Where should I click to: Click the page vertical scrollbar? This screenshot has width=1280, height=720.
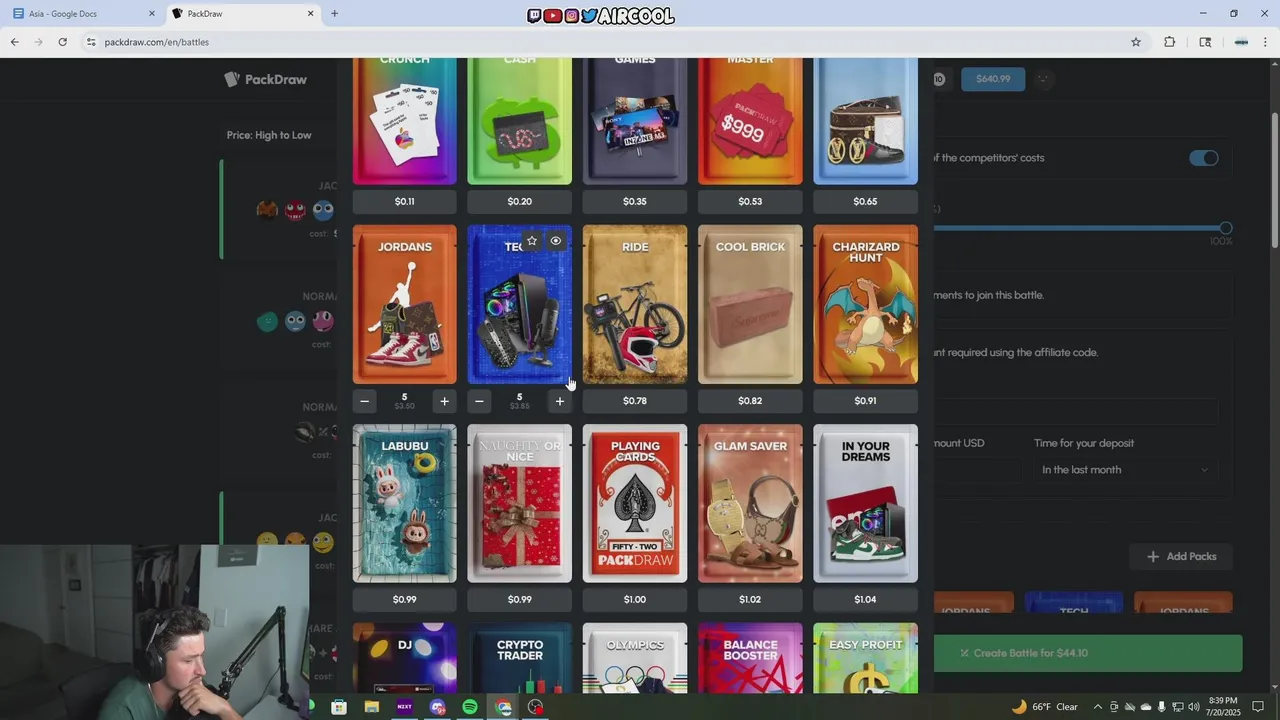click(x=1274, y=180)
